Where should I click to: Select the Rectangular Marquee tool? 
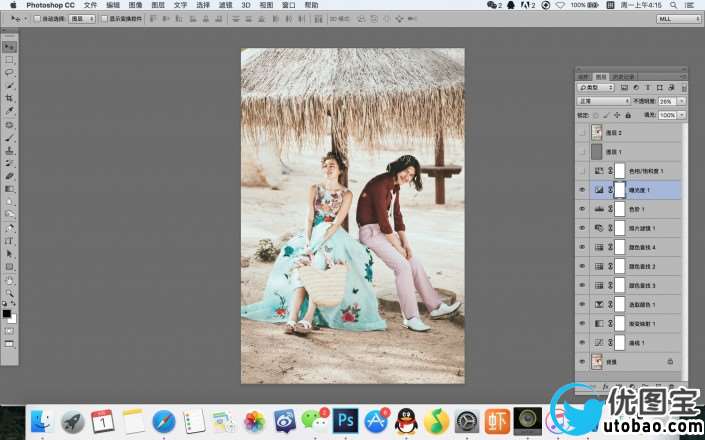(x=9, y=60)
